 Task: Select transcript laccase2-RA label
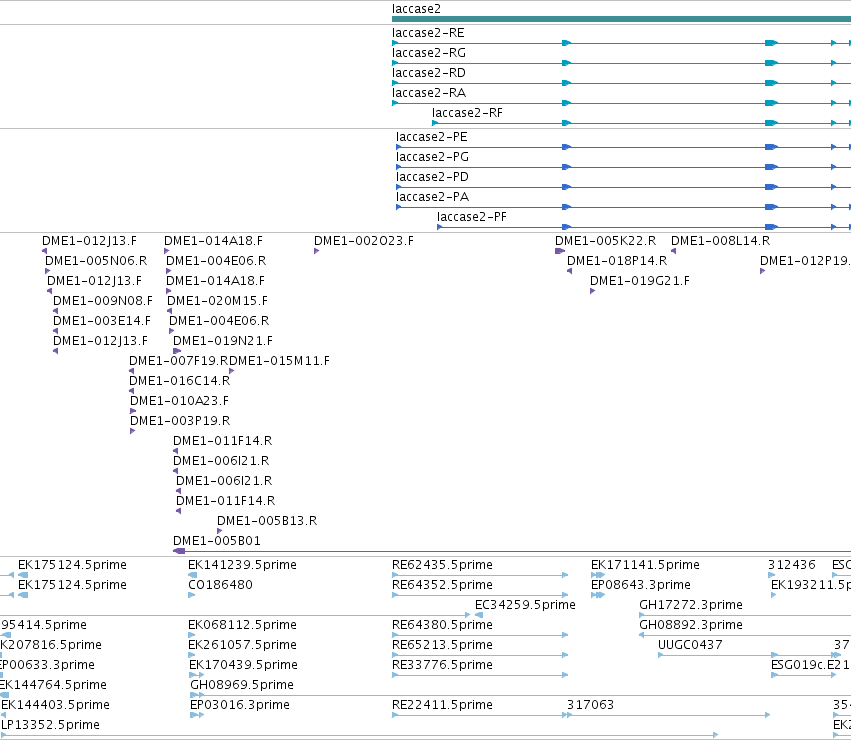pyautogui.click(x=429, y=93)
